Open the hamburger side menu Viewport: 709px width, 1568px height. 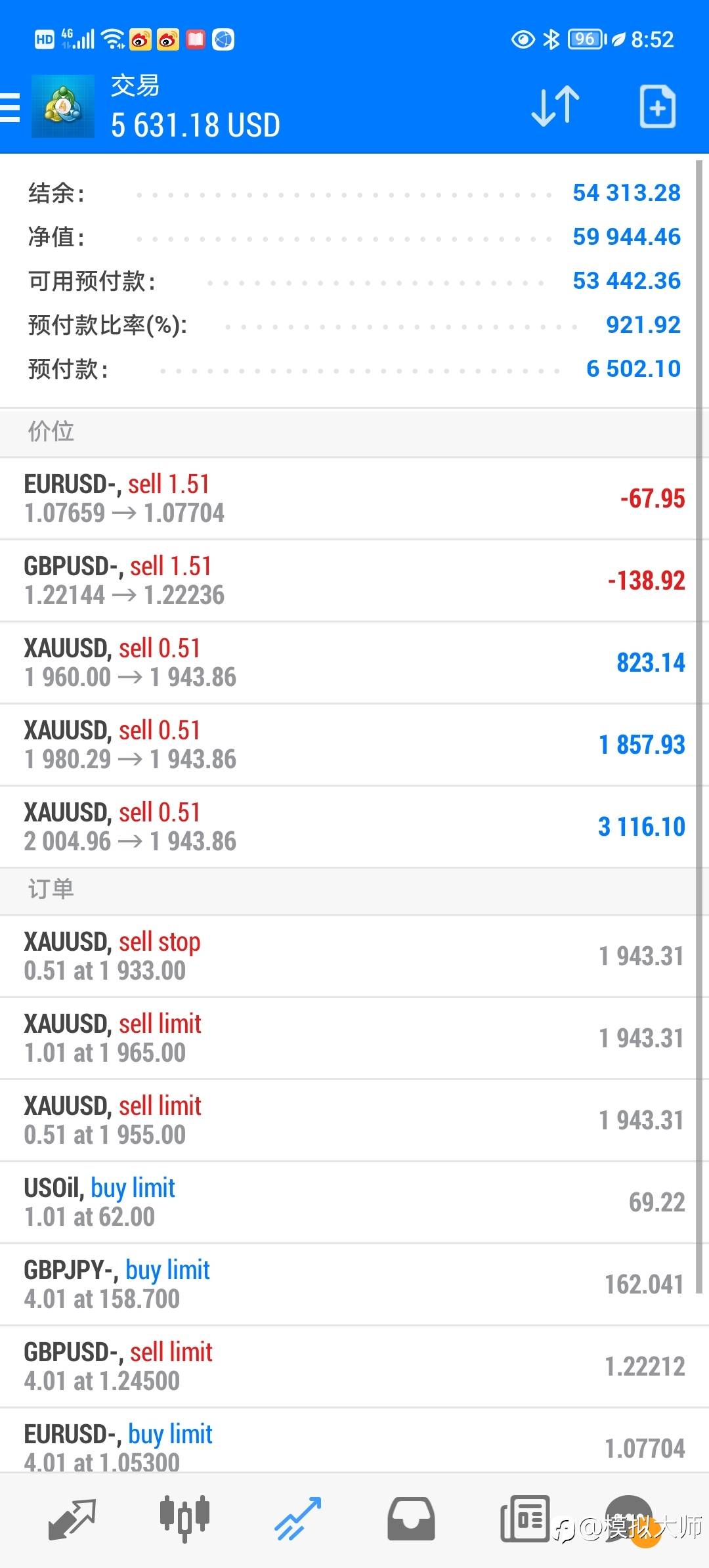[x=11, y=107]
